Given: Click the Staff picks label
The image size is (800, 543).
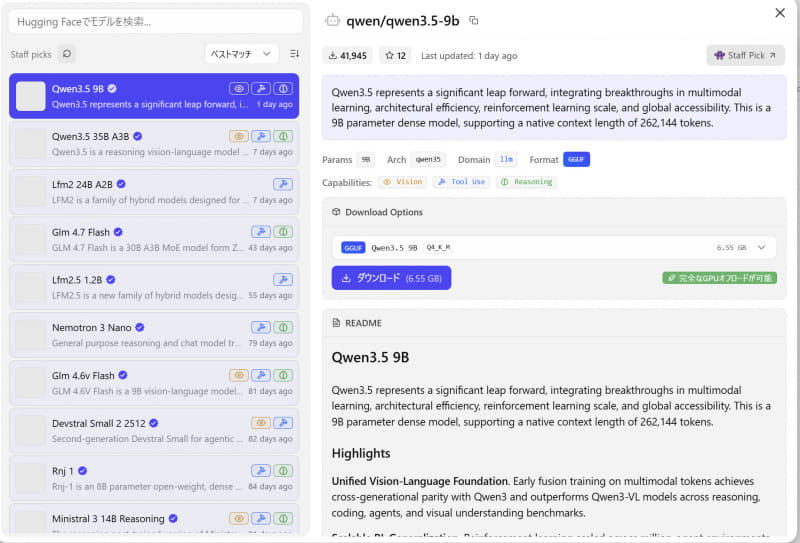Looking at the screenshot, I should (31, 54).
